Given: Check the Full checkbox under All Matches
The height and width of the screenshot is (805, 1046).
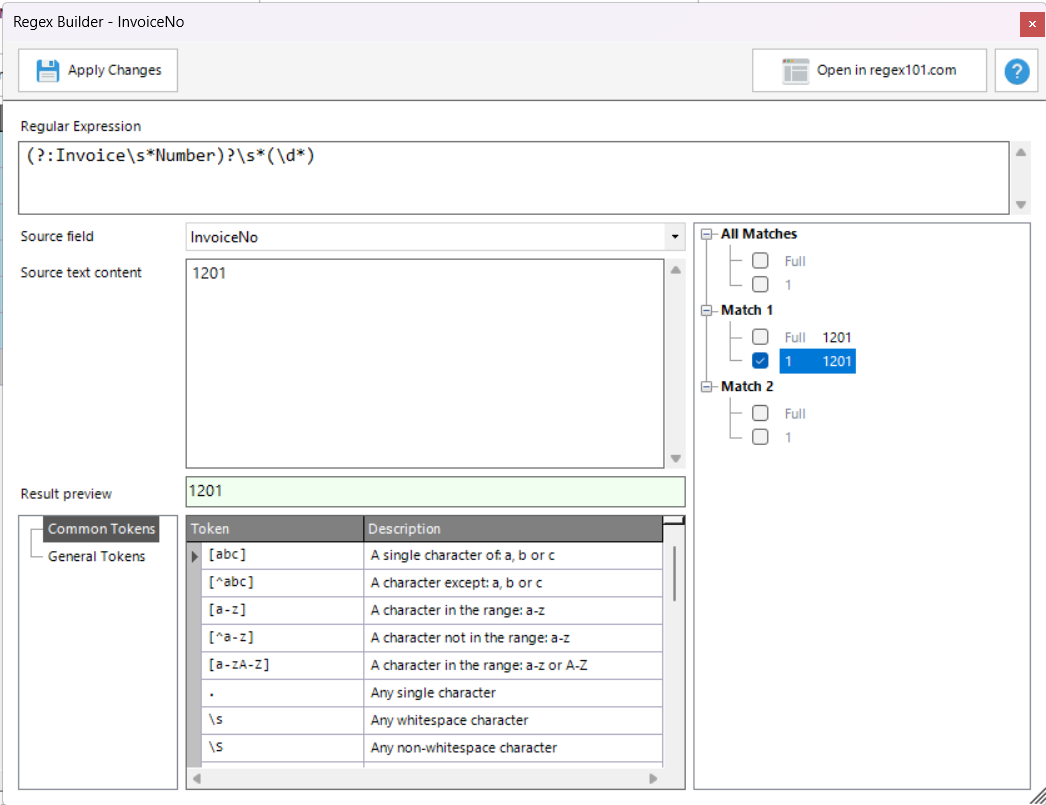Looking at the screenshot, I should [760, 261].
